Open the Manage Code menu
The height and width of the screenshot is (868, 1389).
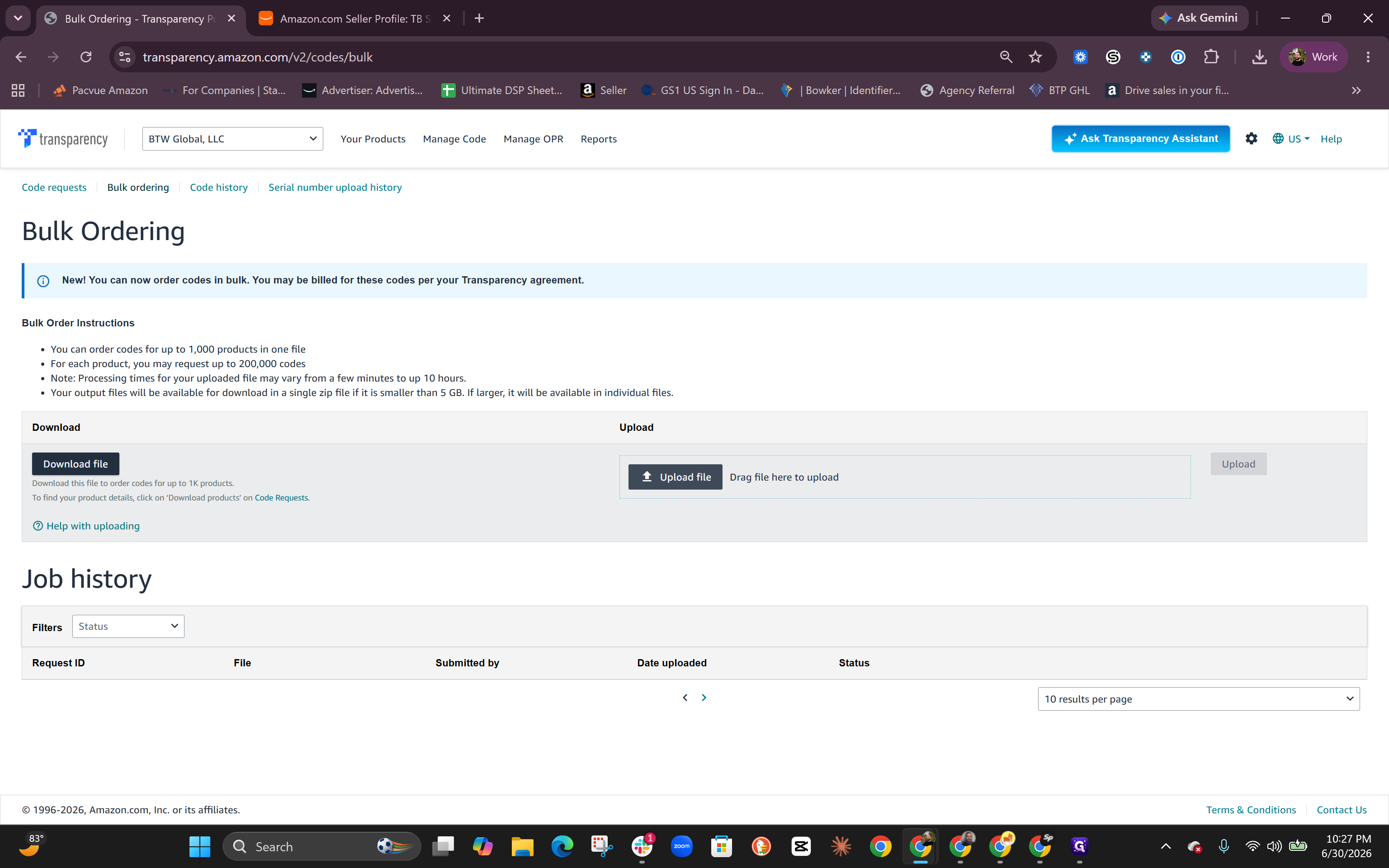(x=454, y=139)
